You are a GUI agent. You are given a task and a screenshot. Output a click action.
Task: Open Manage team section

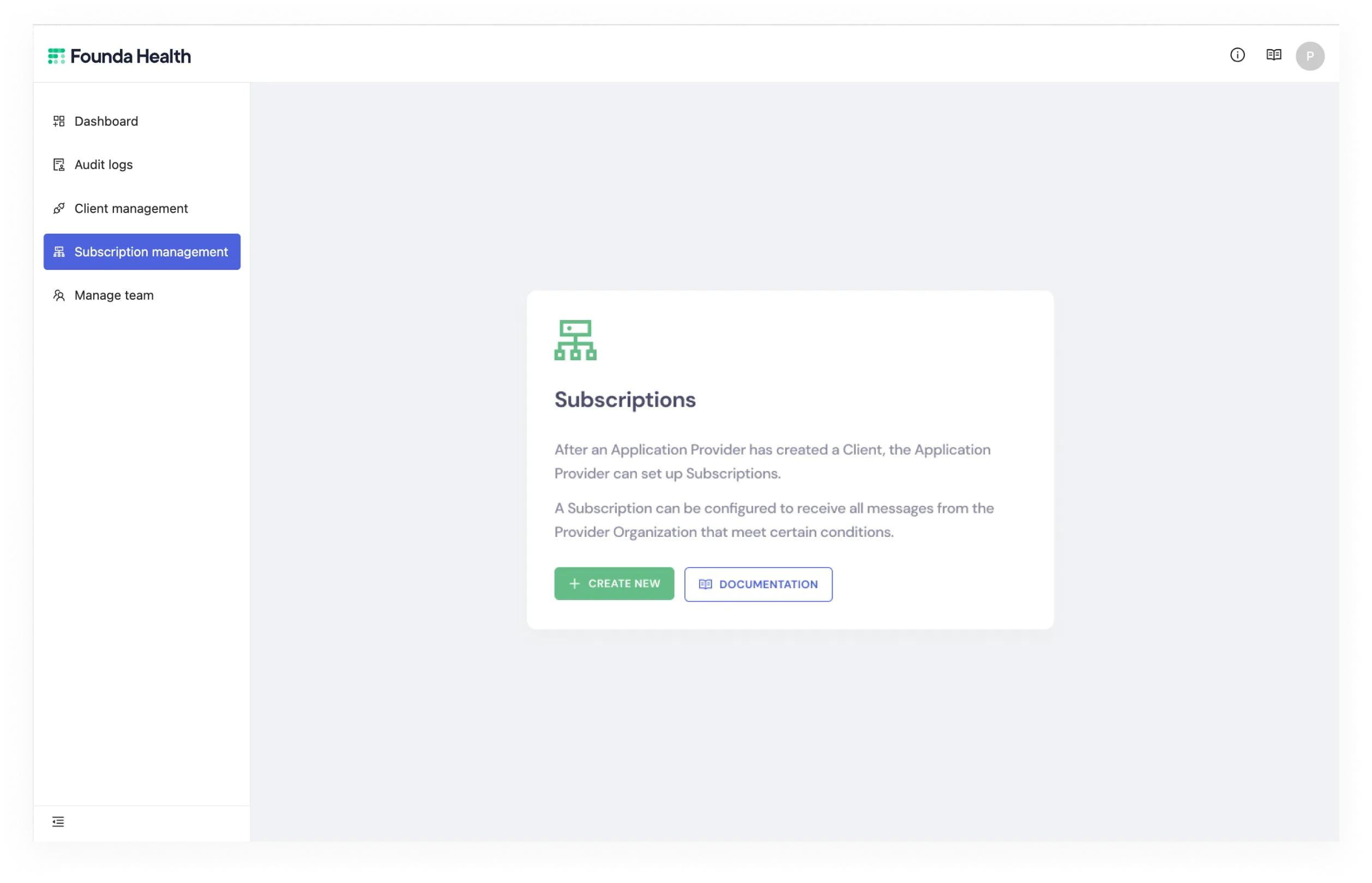point(142,295)
